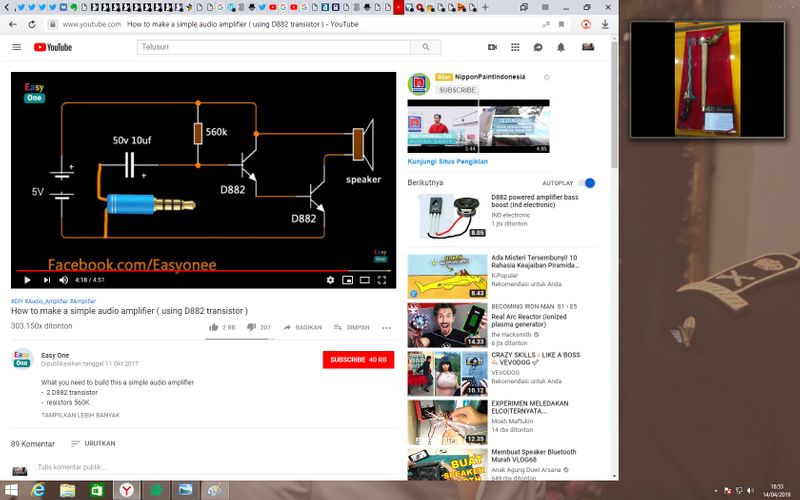
Task: Click the picture-in-picture image window
Action: 707,80
